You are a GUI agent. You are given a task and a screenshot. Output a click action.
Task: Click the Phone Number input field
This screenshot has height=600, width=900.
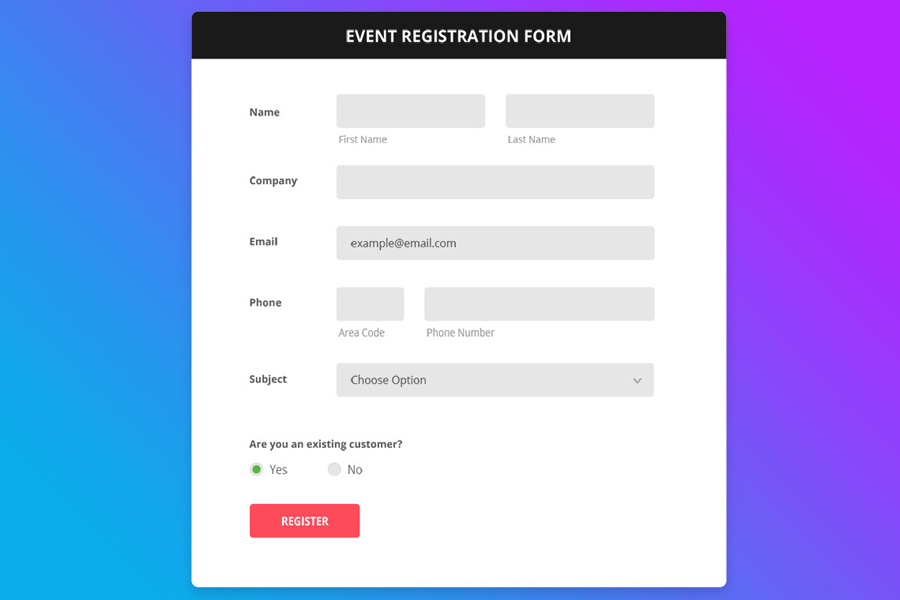(x=539, y=304)
